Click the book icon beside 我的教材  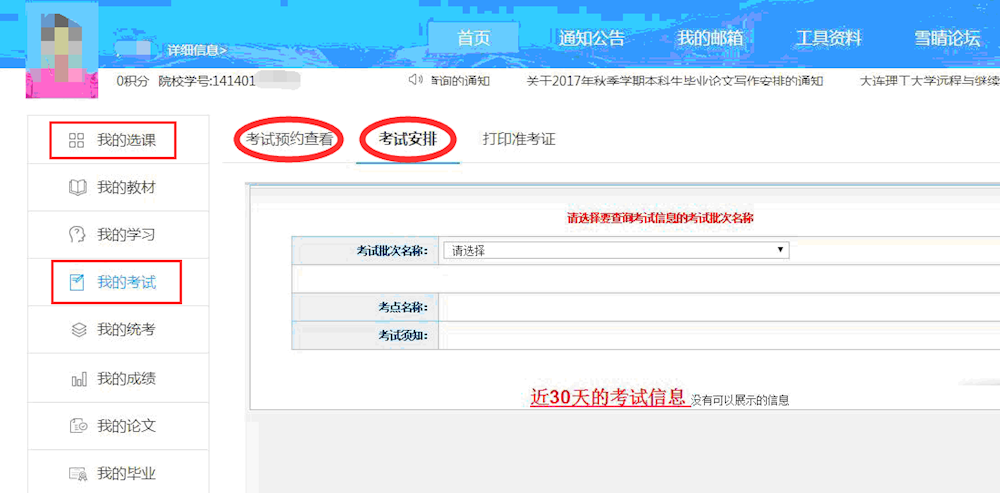(x=77, y=188)
